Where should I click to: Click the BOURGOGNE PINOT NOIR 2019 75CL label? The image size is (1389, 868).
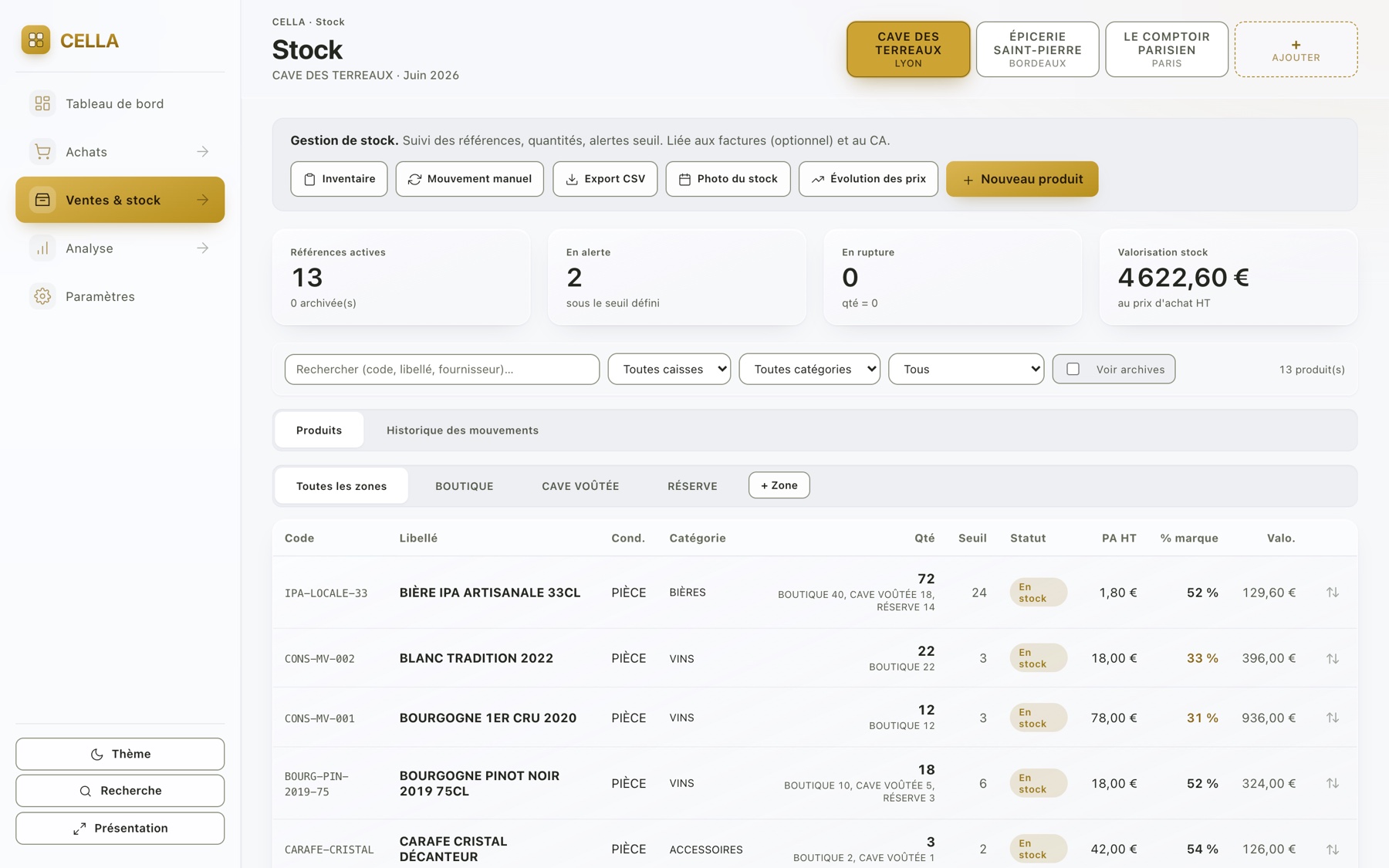coord(479,783)
